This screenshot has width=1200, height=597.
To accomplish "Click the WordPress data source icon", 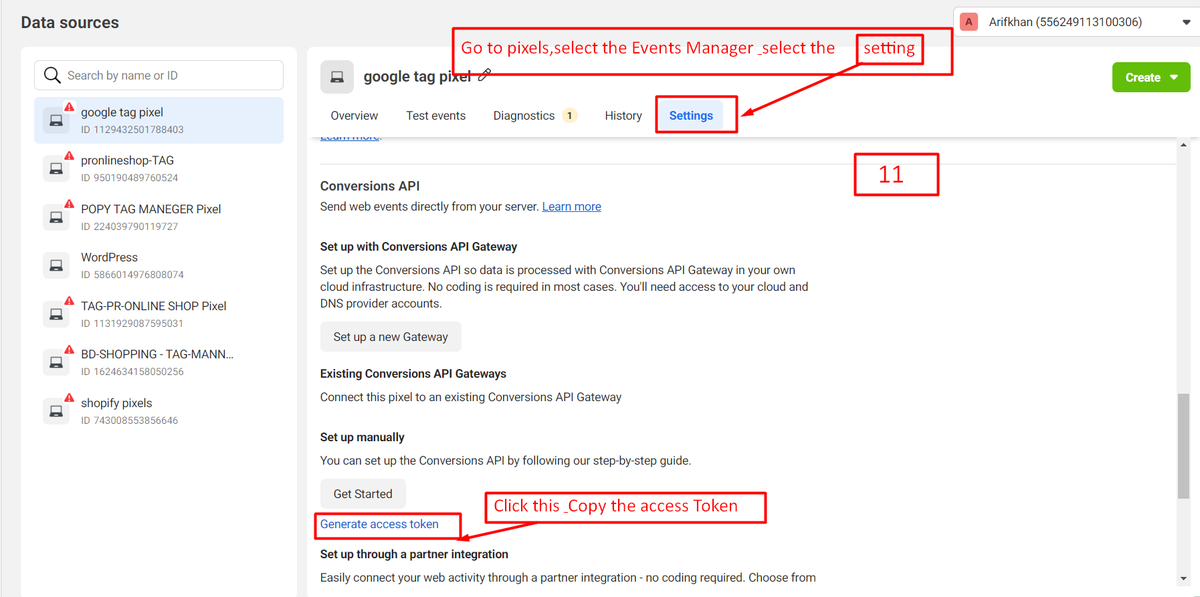I will click(57, 266).
